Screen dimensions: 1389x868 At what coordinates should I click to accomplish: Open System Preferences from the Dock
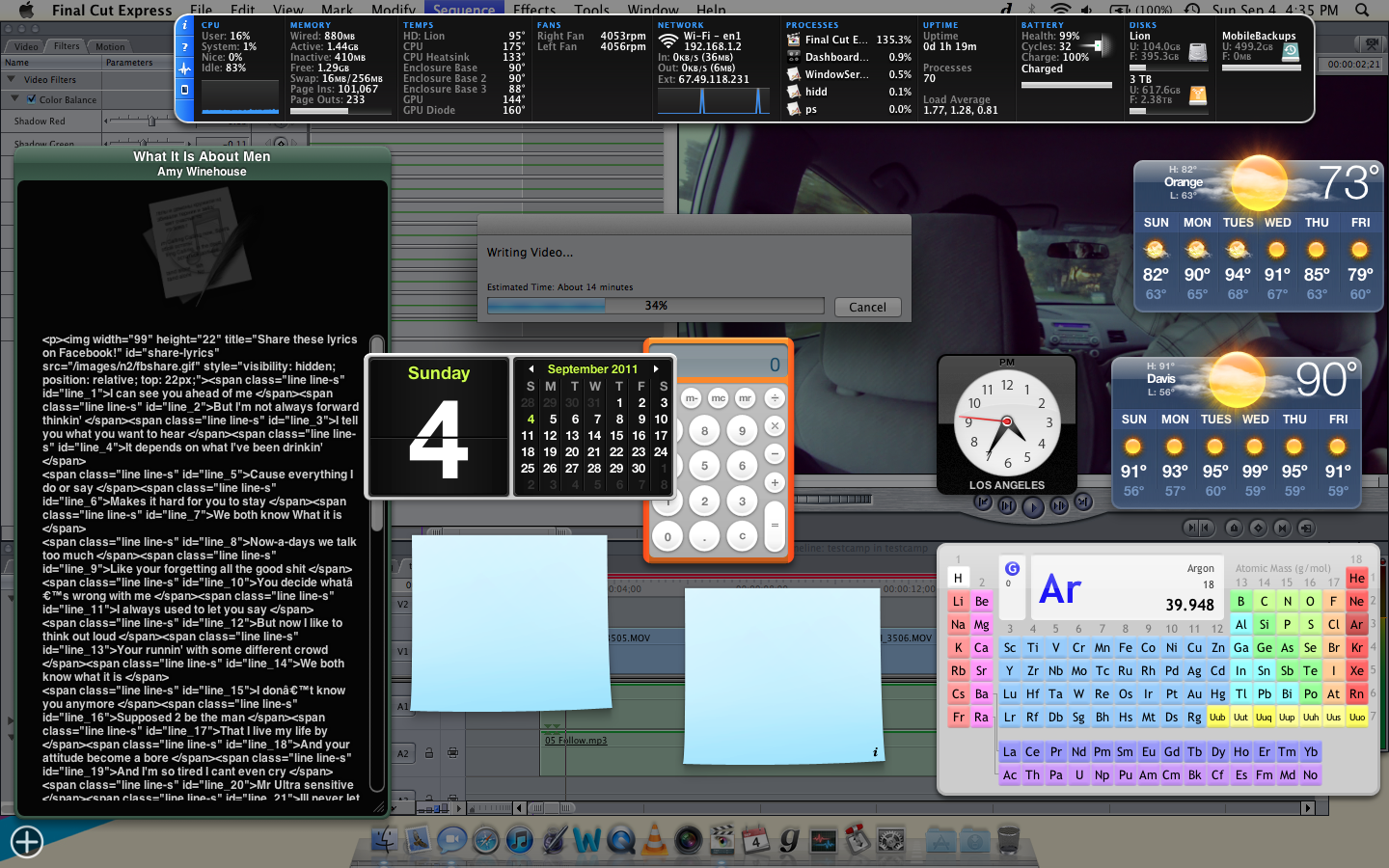tap(890, 839)
